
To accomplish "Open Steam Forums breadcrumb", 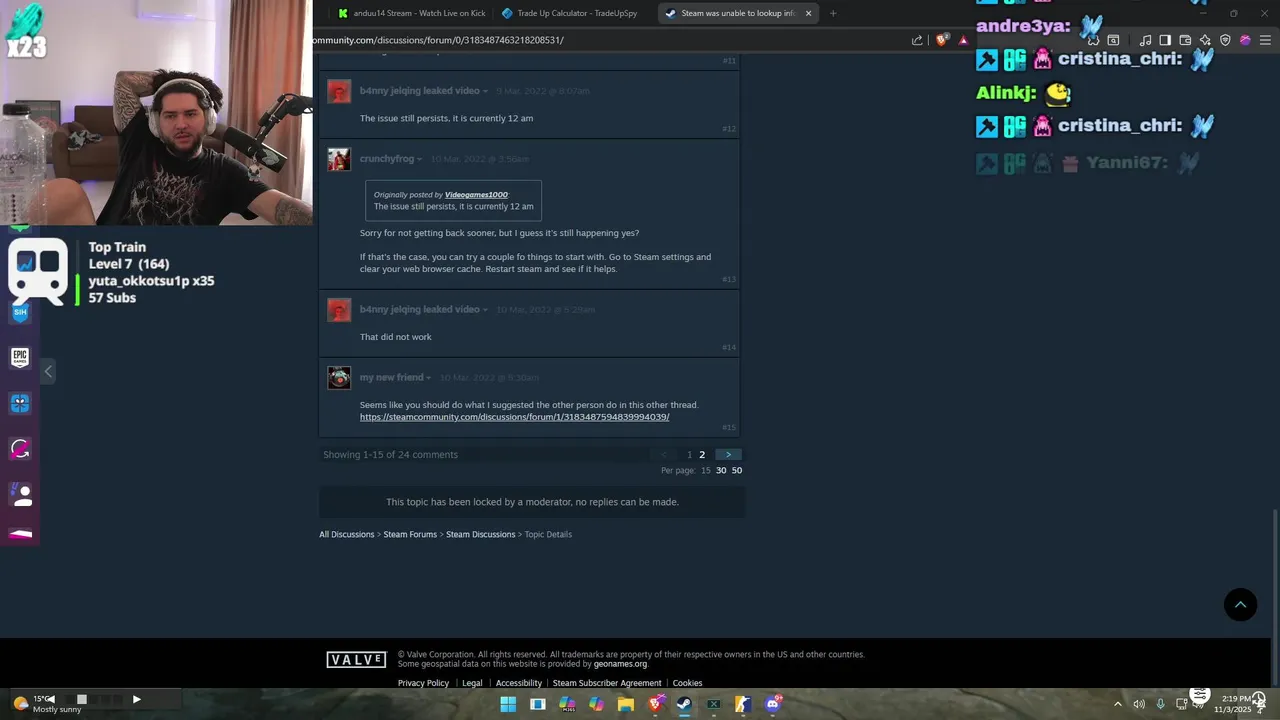I will point(410,534).
